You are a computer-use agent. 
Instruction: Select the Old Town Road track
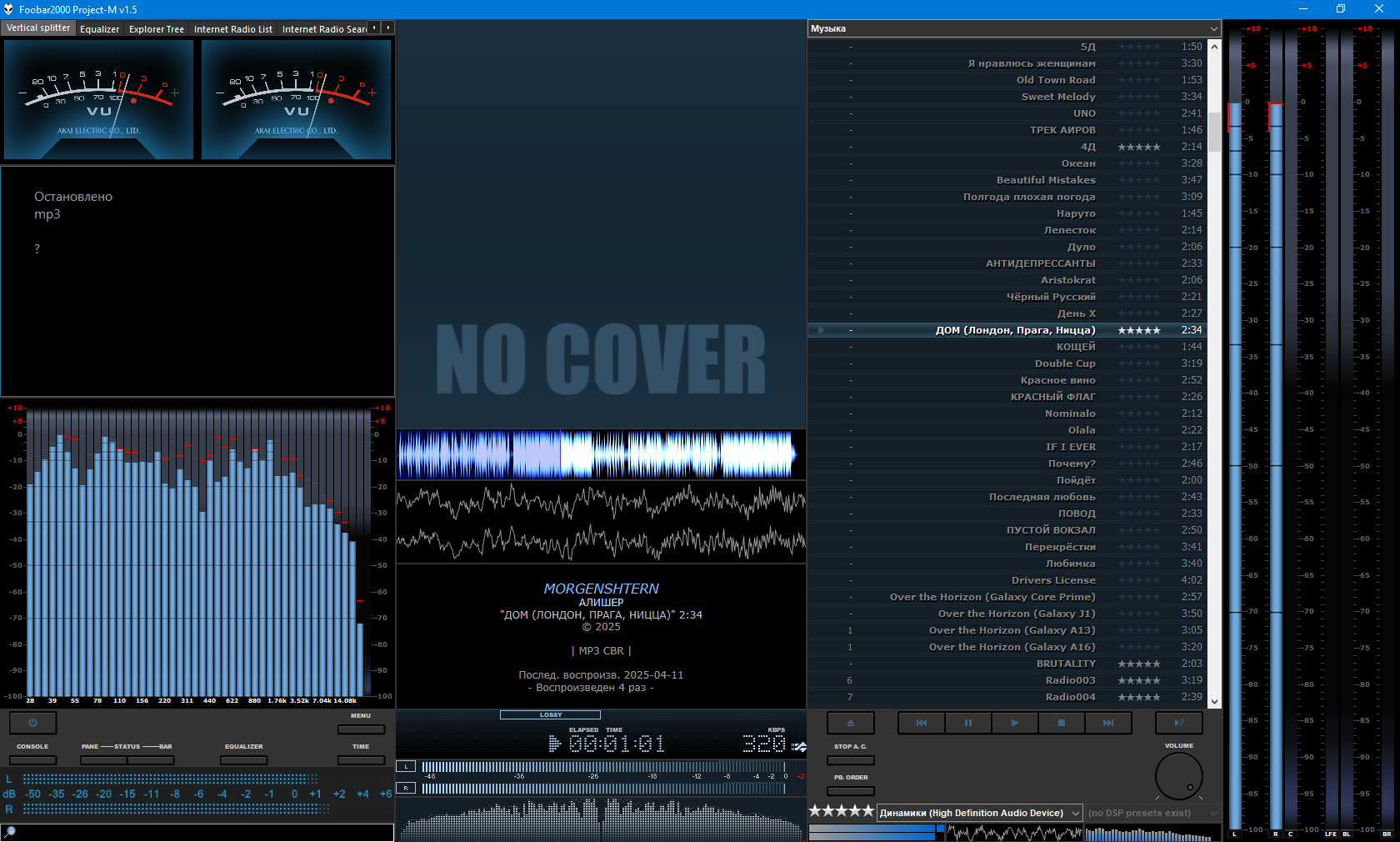(1007, 80)
